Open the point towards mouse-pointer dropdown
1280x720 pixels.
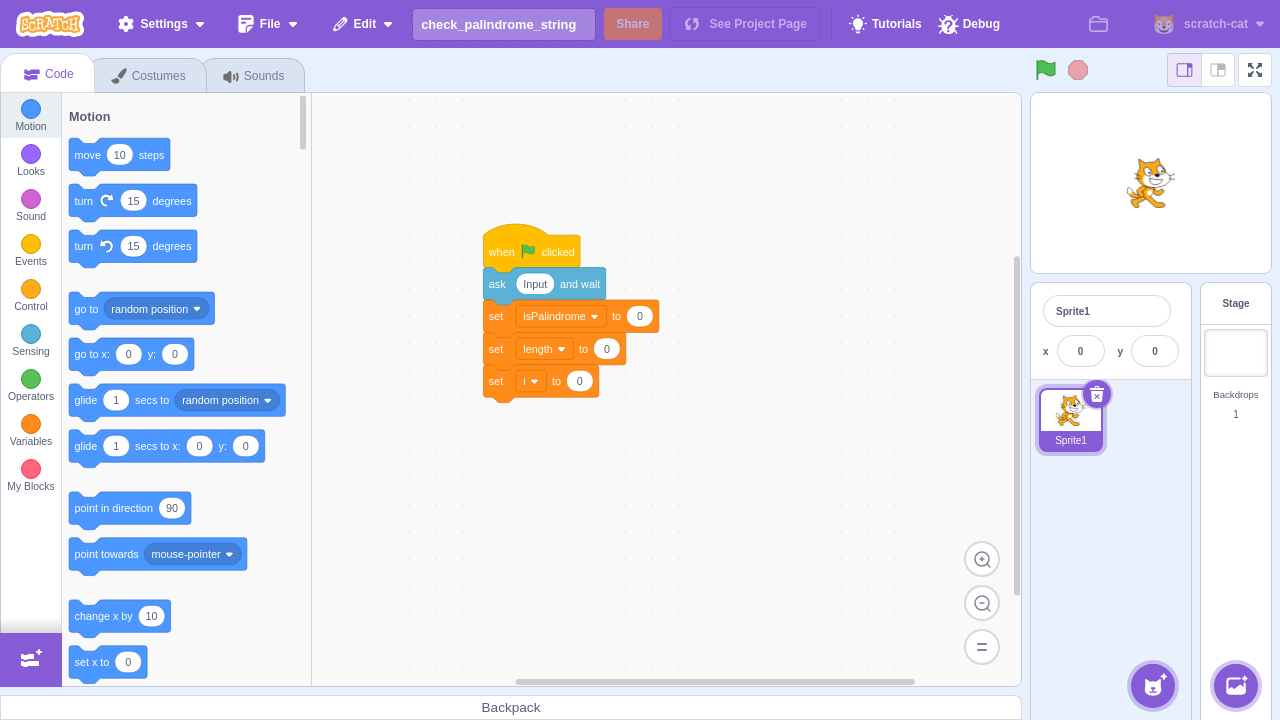click(x=193, y=554)
